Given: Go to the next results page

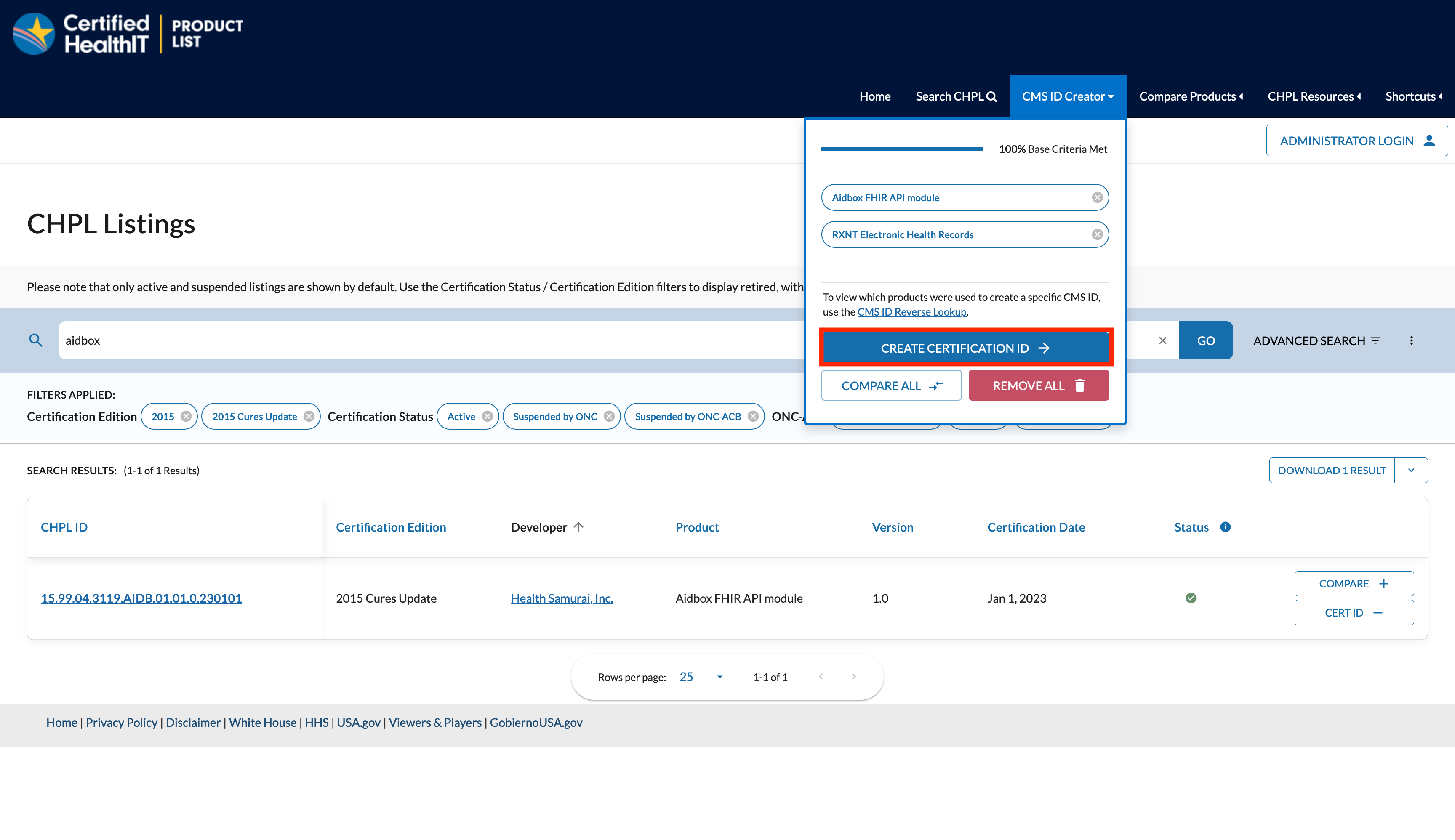Looking at the screenshot, I should click(854, 677).
